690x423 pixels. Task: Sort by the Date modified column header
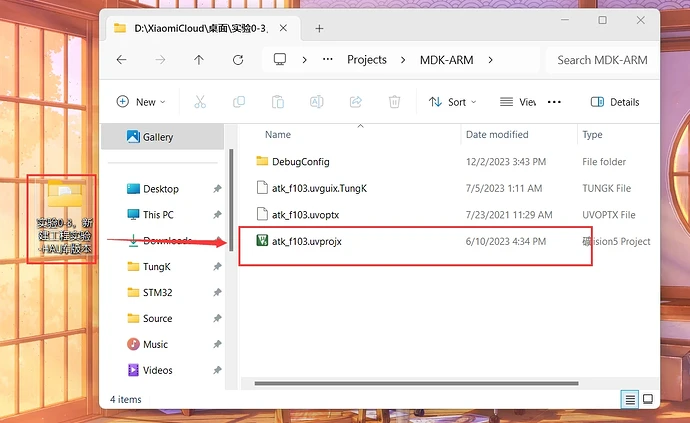pos(497,134)
